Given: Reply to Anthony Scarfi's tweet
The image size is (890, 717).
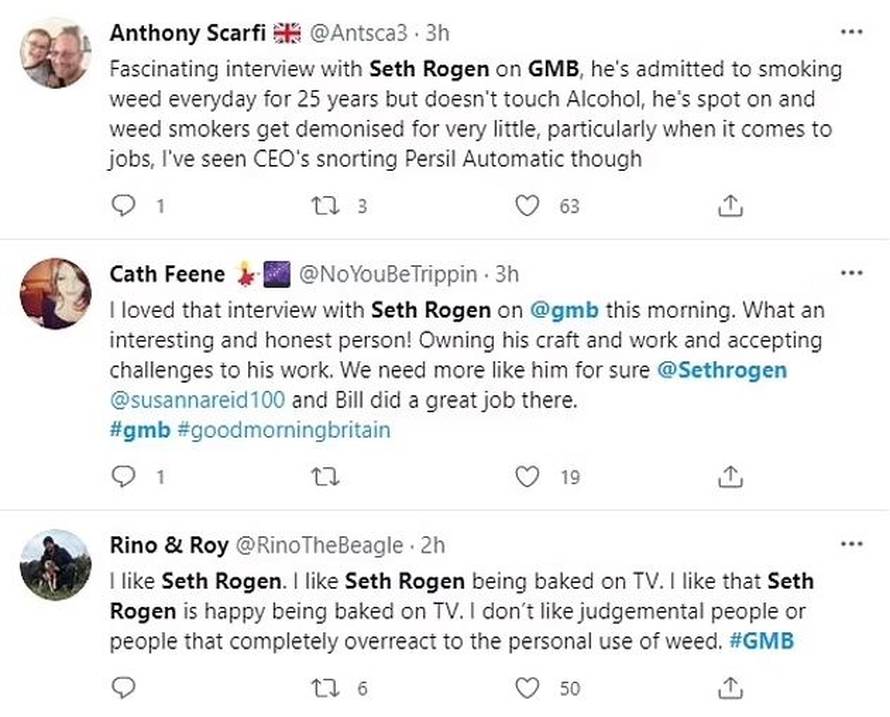Looking at the screenshot, I should 123,206.
